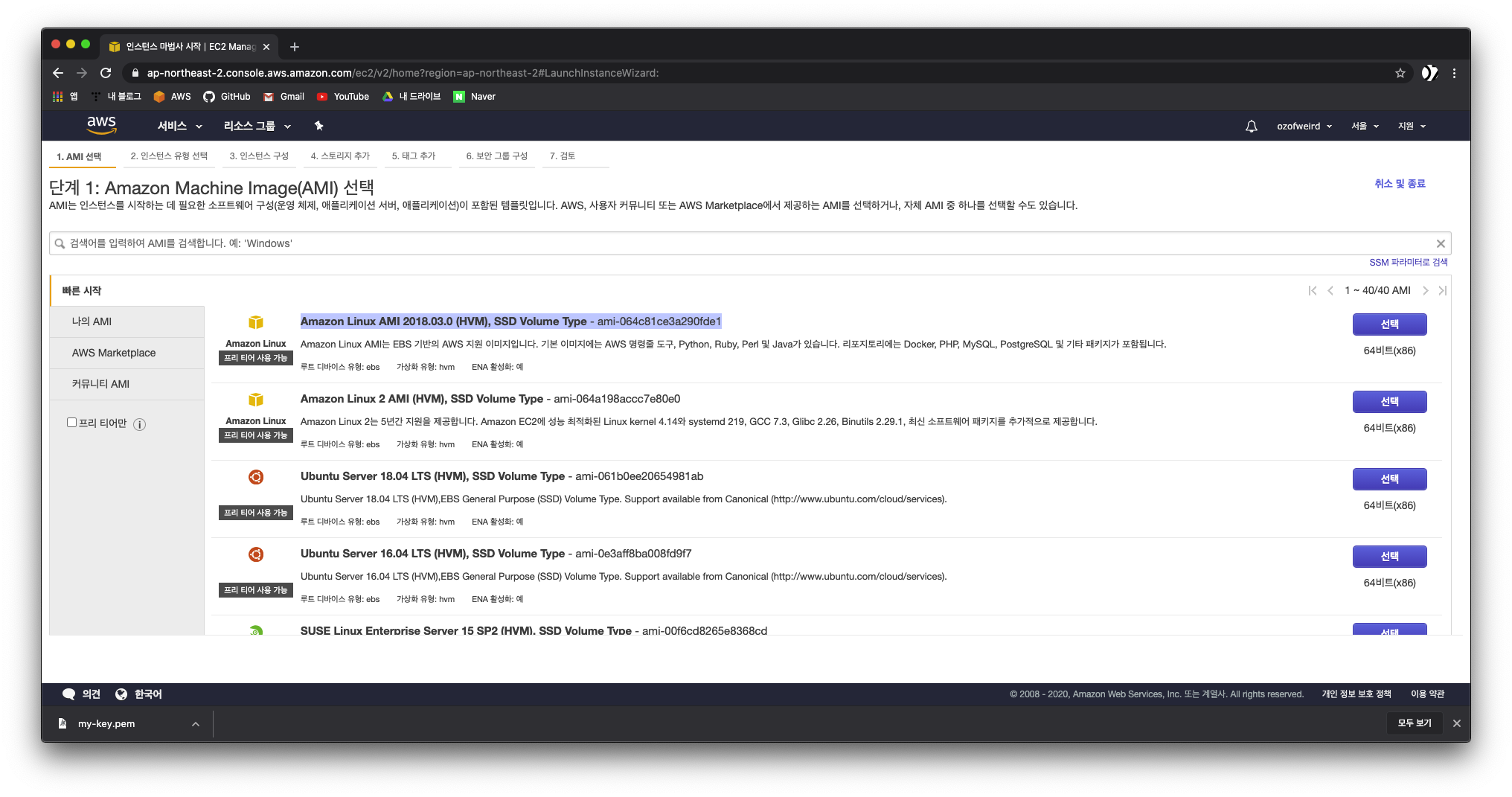The height and width of the screenshot is (797, 1512).
Task: Open the 지원 support dropdown
Action: (1412, 127)
